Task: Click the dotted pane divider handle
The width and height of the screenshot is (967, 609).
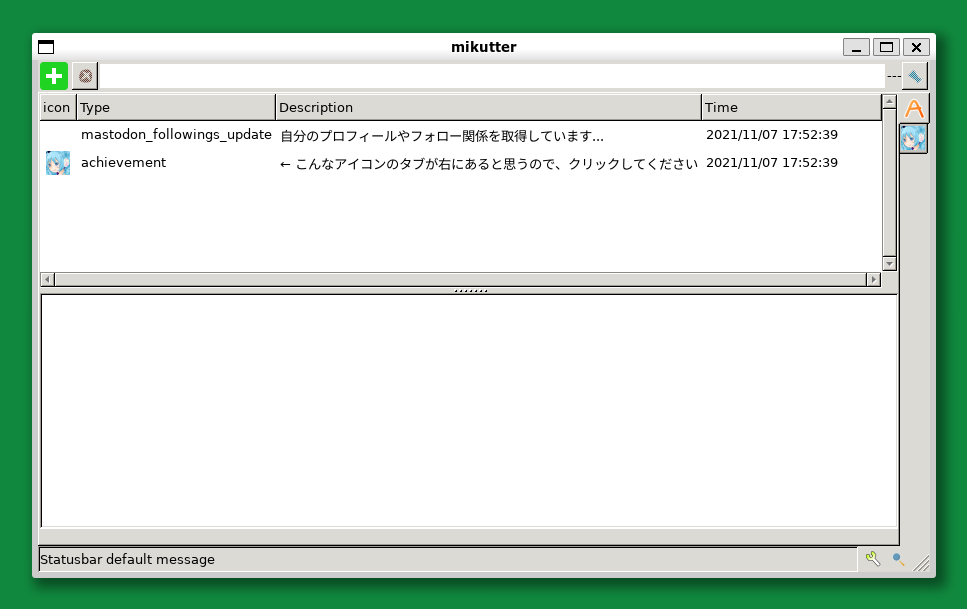Action: [x=468, y=289]
